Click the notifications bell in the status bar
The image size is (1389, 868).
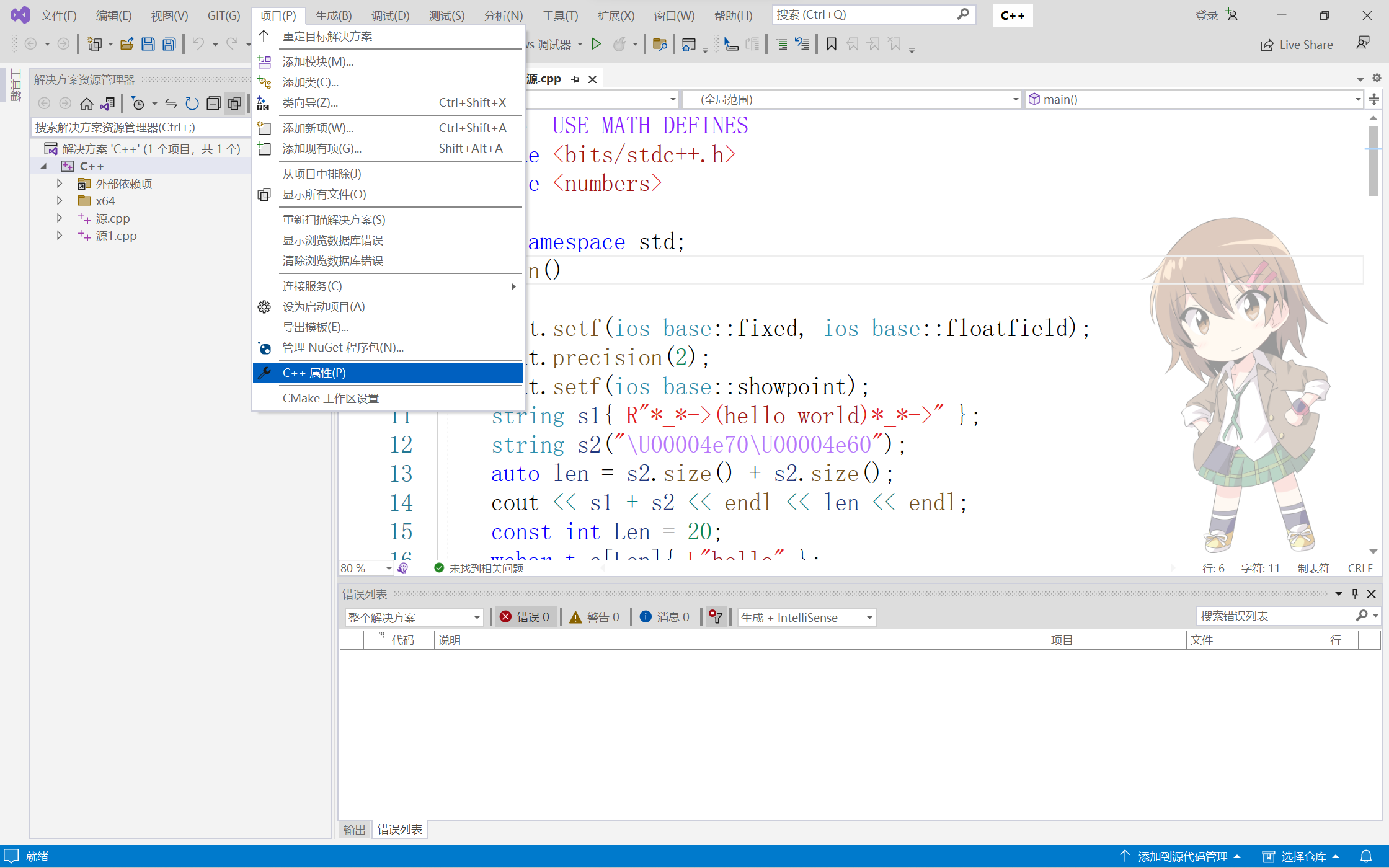[x=1366, y=856]
